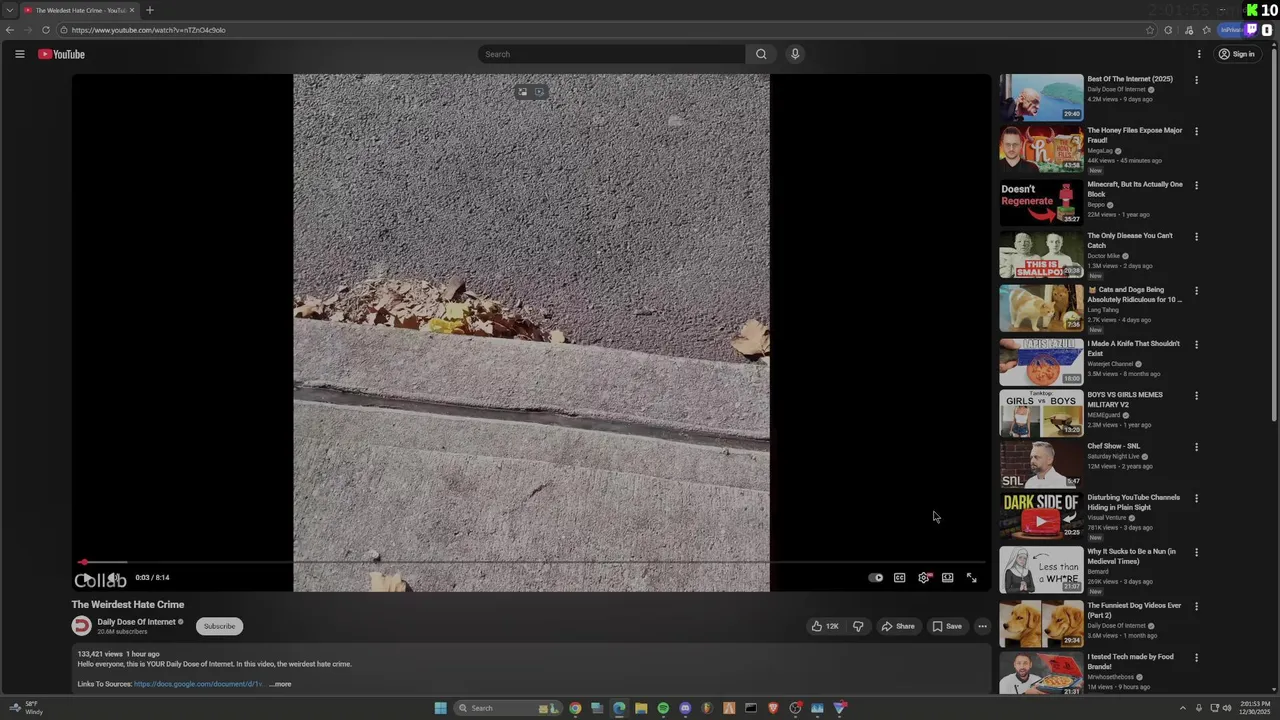Like the video with thumbs up

click(x=825, y=626)
